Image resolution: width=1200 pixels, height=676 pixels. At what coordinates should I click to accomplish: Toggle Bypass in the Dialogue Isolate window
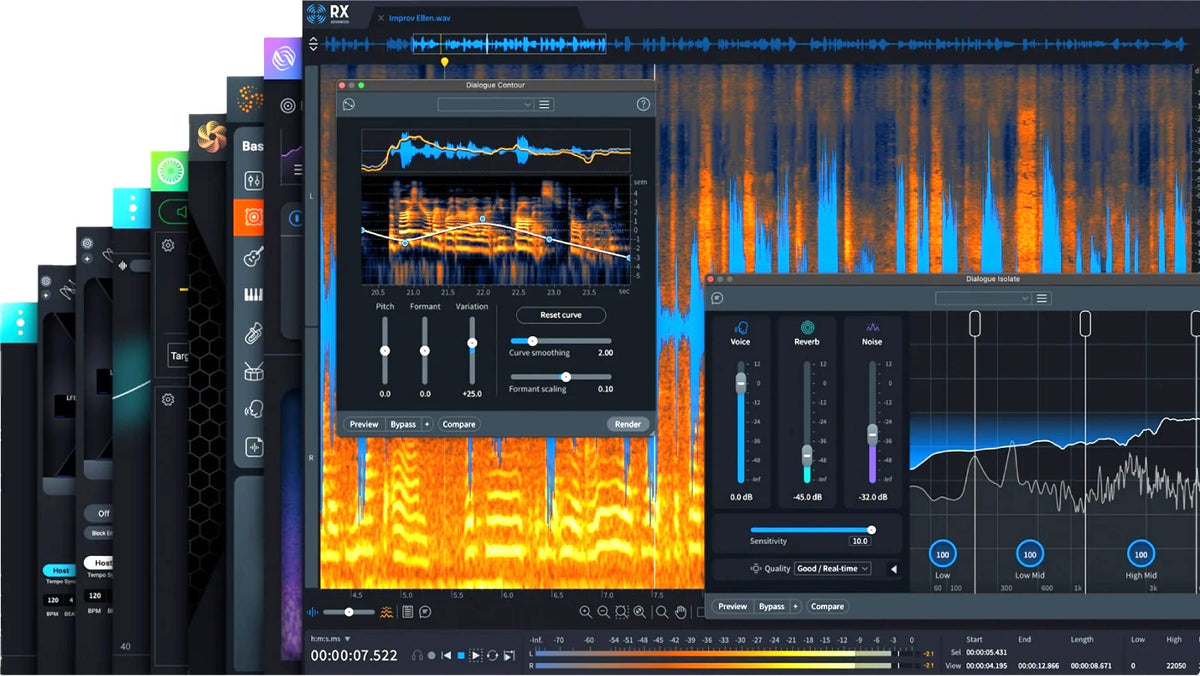click(x=771, y=606)
